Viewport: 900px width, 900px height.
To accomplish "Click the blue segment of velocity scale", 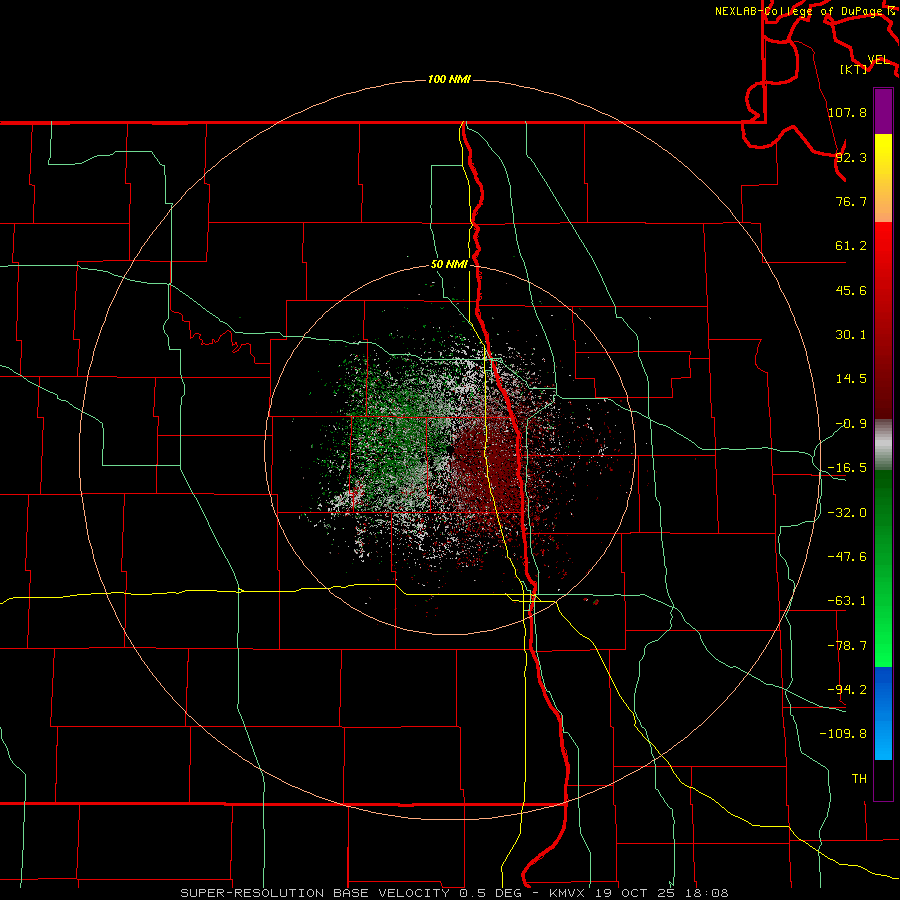I will [883, 713].
